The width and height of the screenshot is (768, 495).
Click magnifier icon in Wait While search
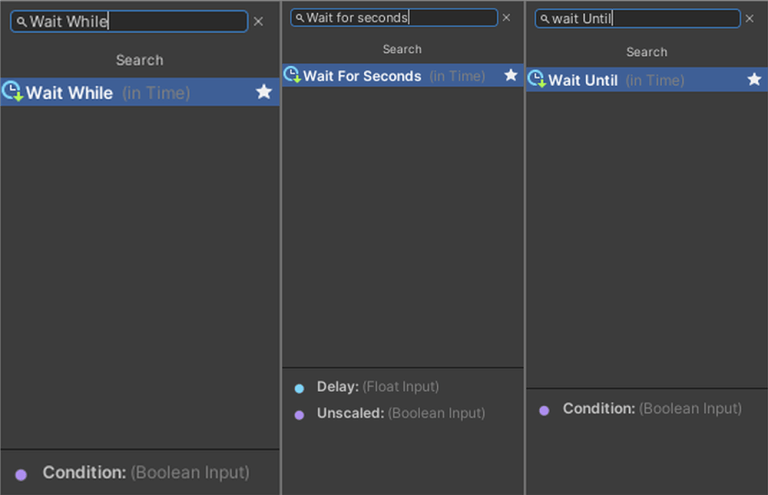[21, 21]
